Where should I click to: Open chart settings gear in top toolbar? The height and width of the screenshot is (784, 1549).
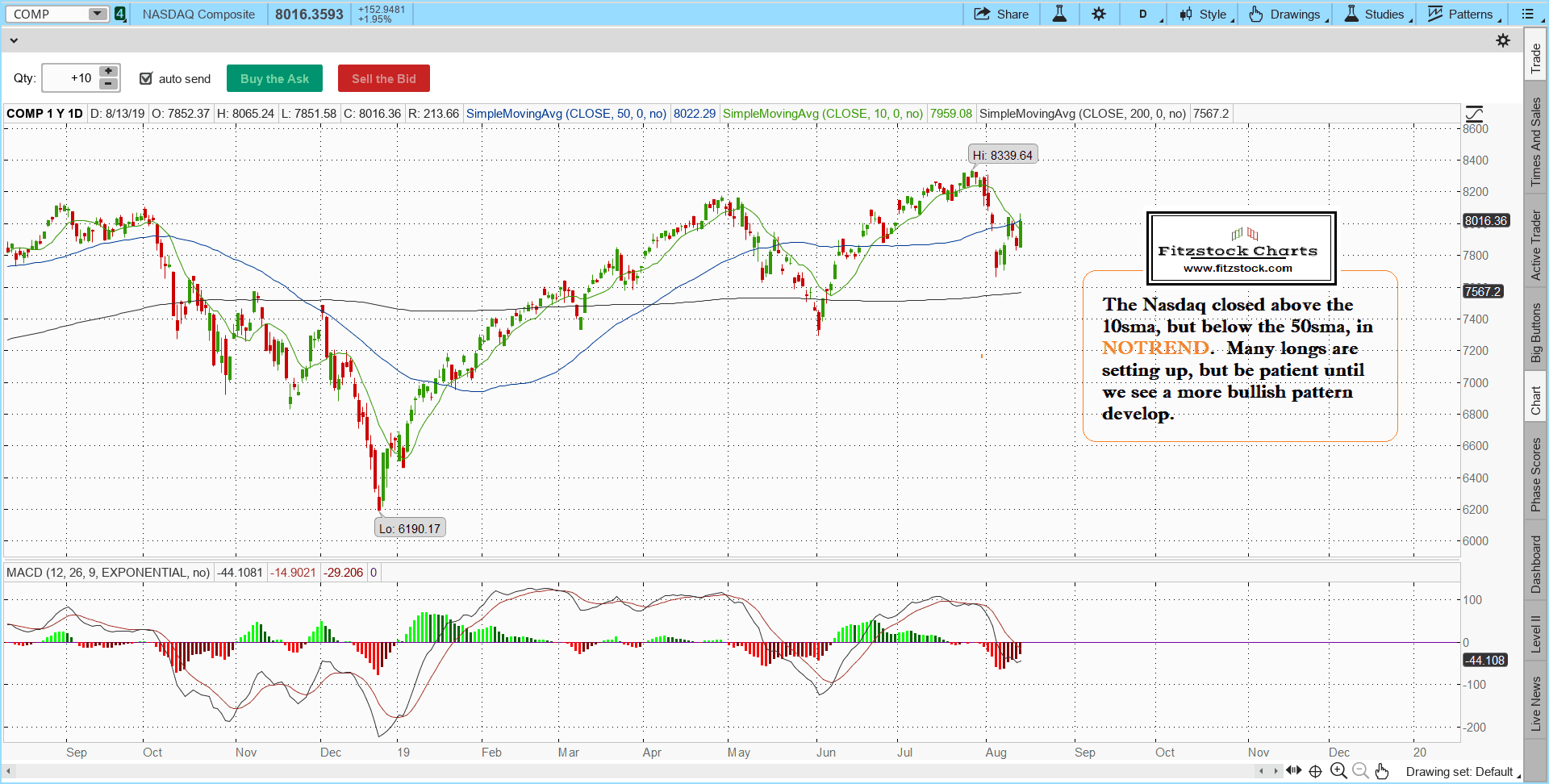pos(1099,14)
